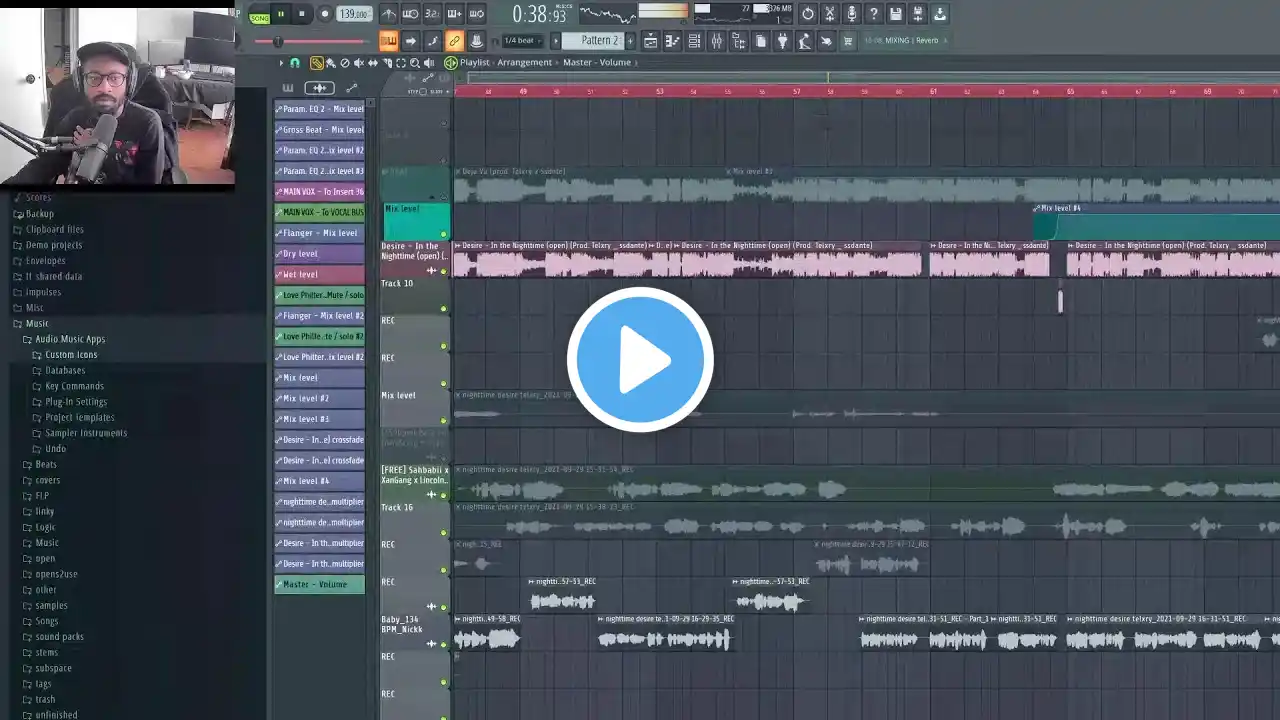This screenshot has width=1280, height=720.
Task: Select the MAIN VOX - To Insert 36 clip
Action: (x=320, y=192)
